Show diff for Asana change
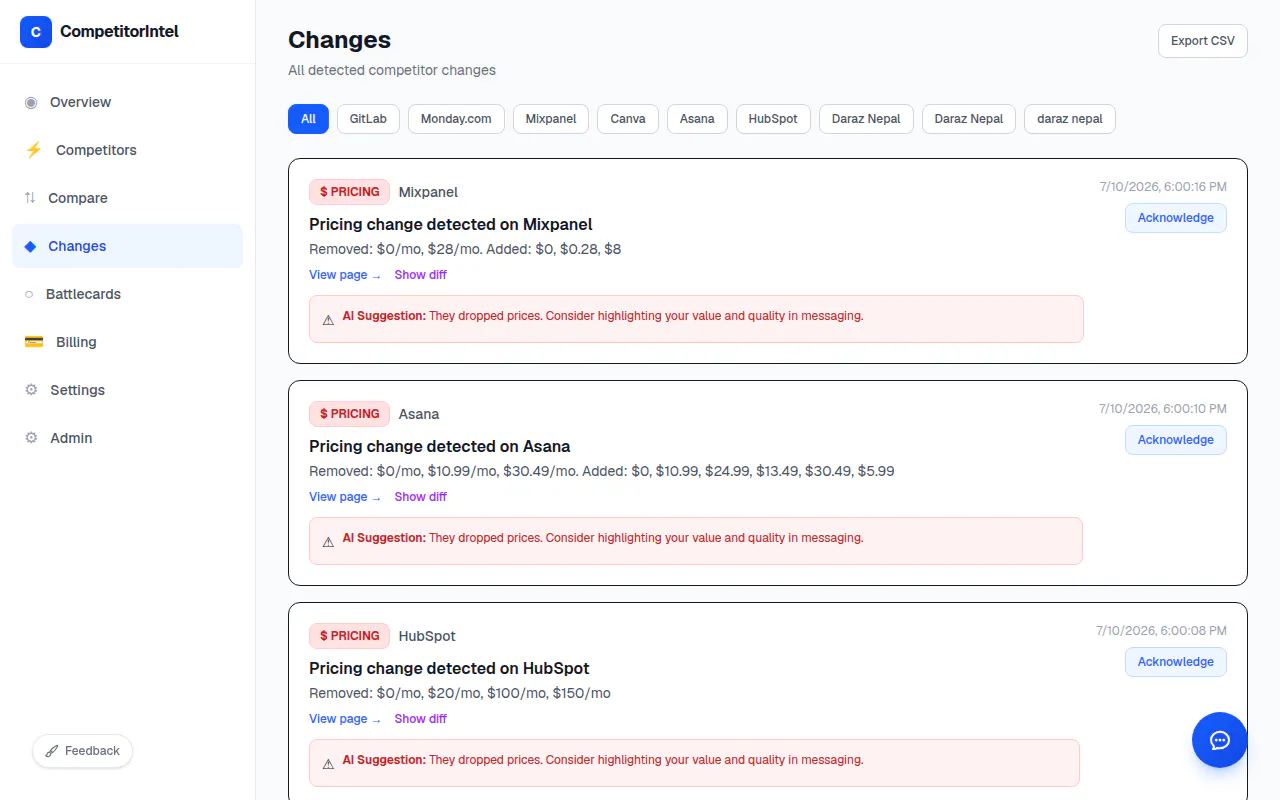The height and width of the screenshot is (800, 1280). (421, 497)
